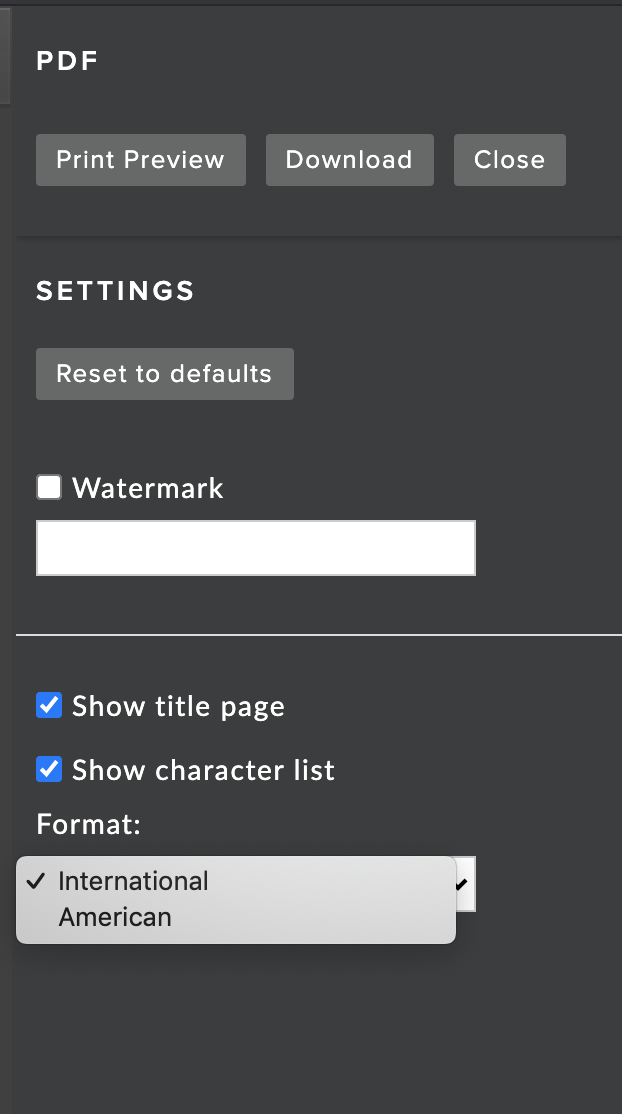Image resolution: width=622 pixels, height=1114 pixels.
Task: Download the PDF file
Action: (x=350, y=160)
